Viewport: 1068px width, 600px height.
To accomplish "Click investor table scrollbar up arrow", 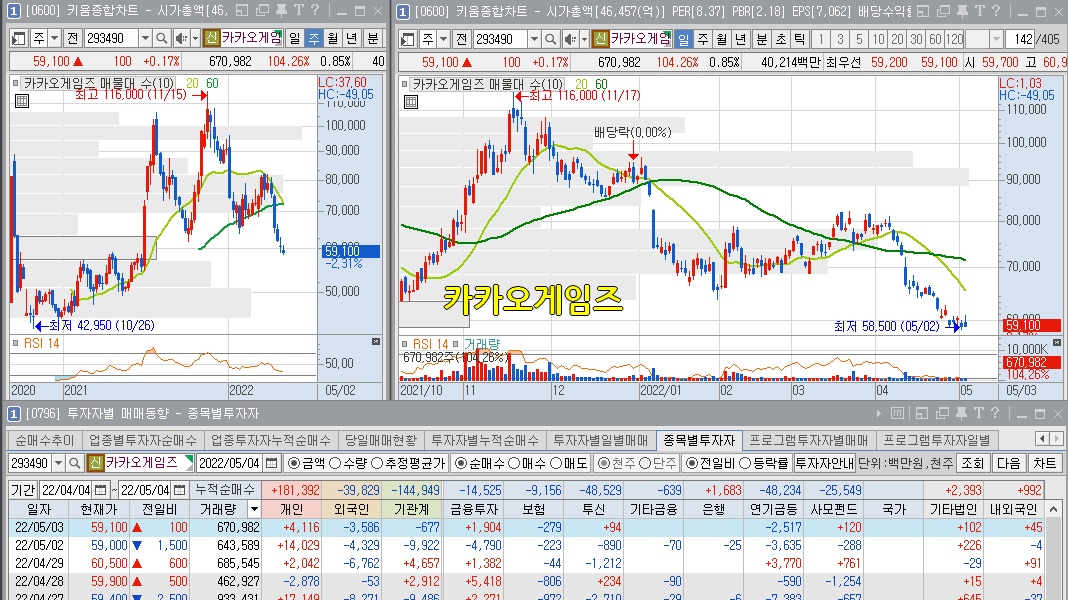I will click(1053, 509).
